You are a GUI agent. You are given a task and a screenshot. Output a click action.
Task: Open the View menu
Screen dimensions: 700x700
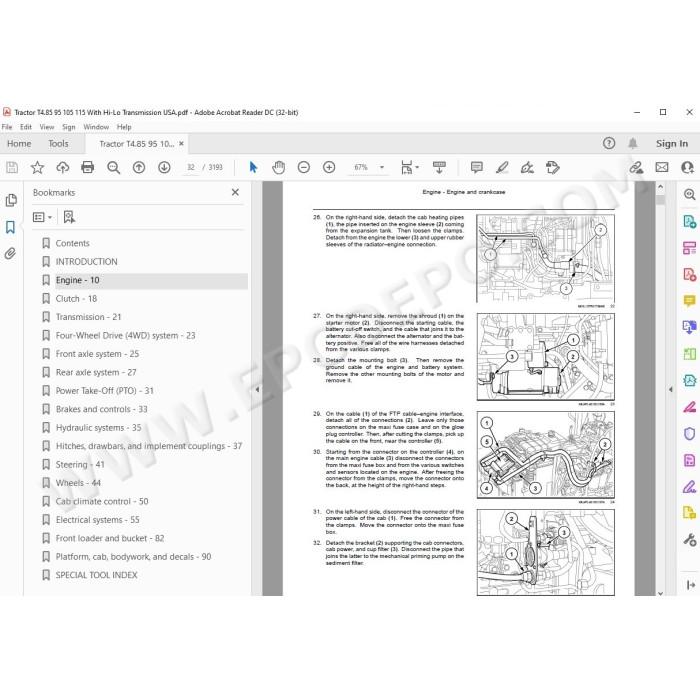coord(47,127)
